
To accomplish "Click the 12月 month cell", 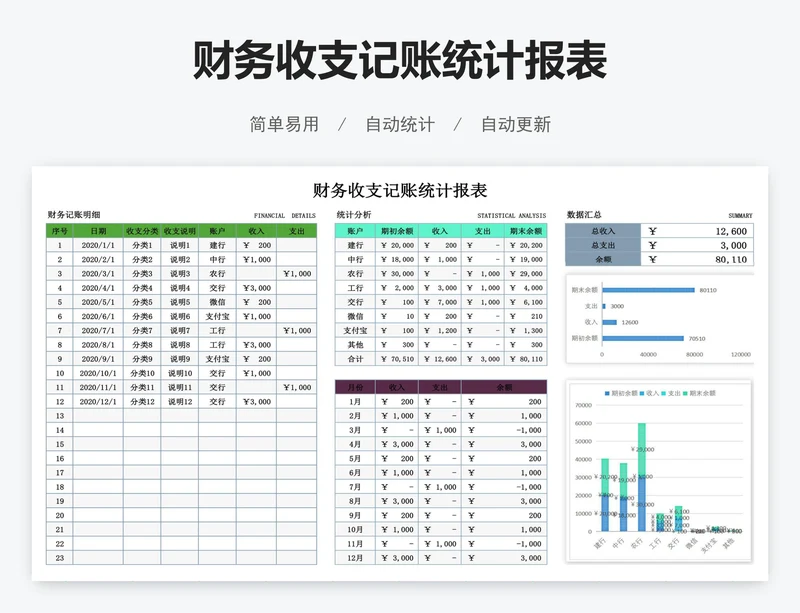I will point(355,558).
